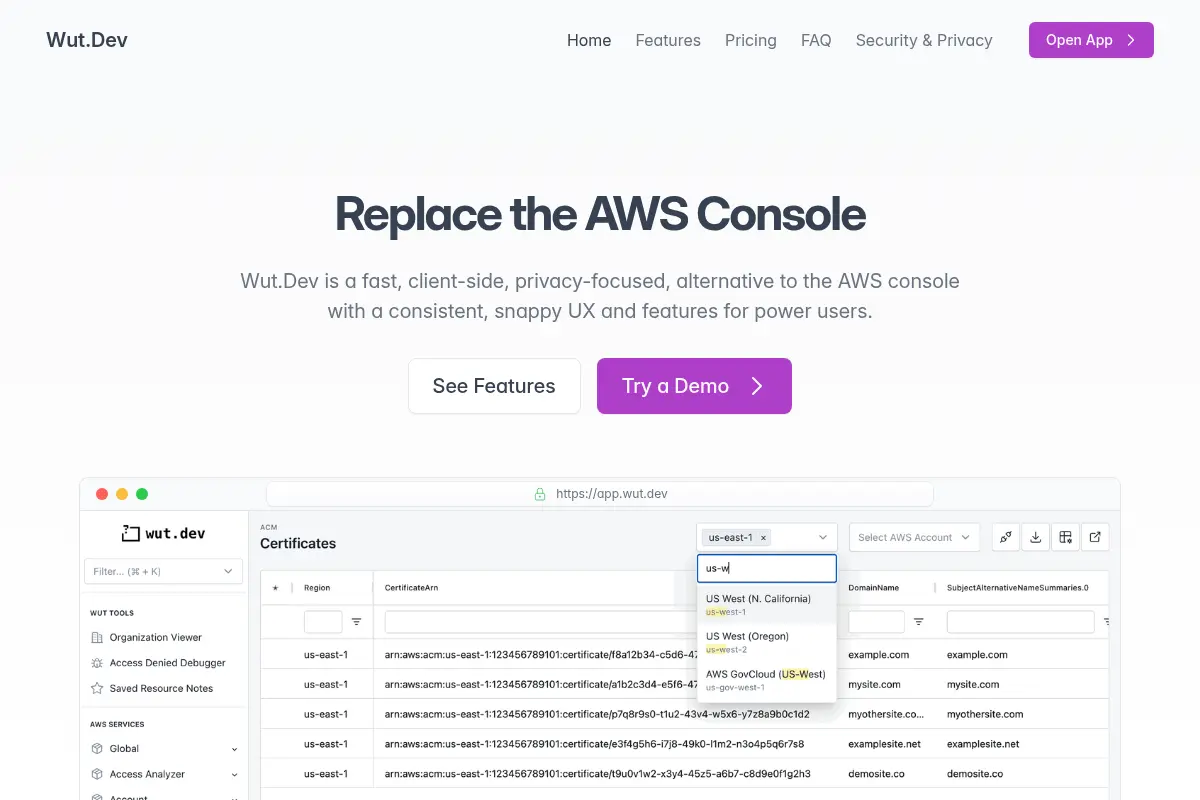Image resolution: width=1200 pixels, height=800 pixels.
Task: Remove the us-east-1 region tag
Action: tap(764, 537)
